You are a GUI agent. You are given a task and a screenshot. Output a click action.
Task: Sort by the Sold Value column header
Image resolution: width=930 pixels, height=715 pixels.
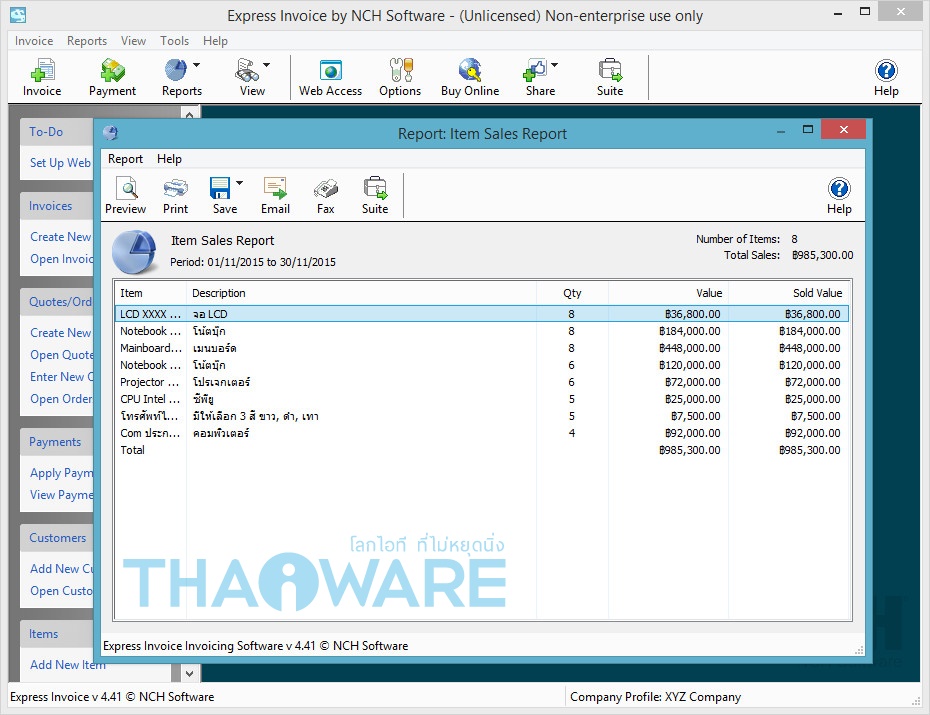(789, 293)
